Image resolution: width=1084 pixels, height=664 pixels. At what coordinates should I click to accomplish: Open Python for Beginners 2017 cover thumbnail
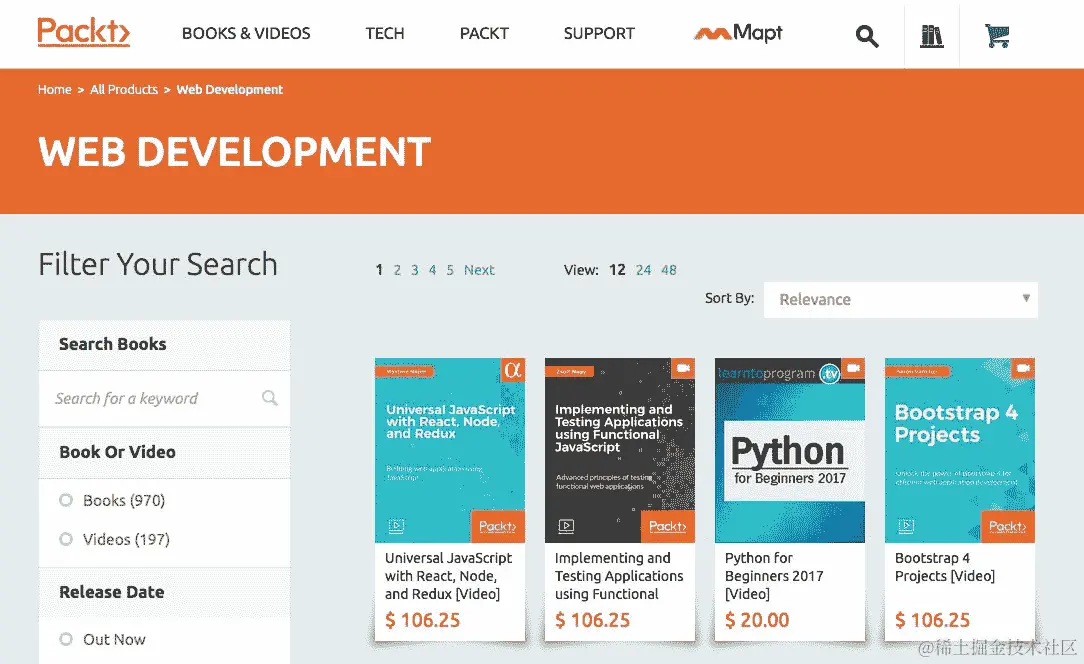(790, 450)
